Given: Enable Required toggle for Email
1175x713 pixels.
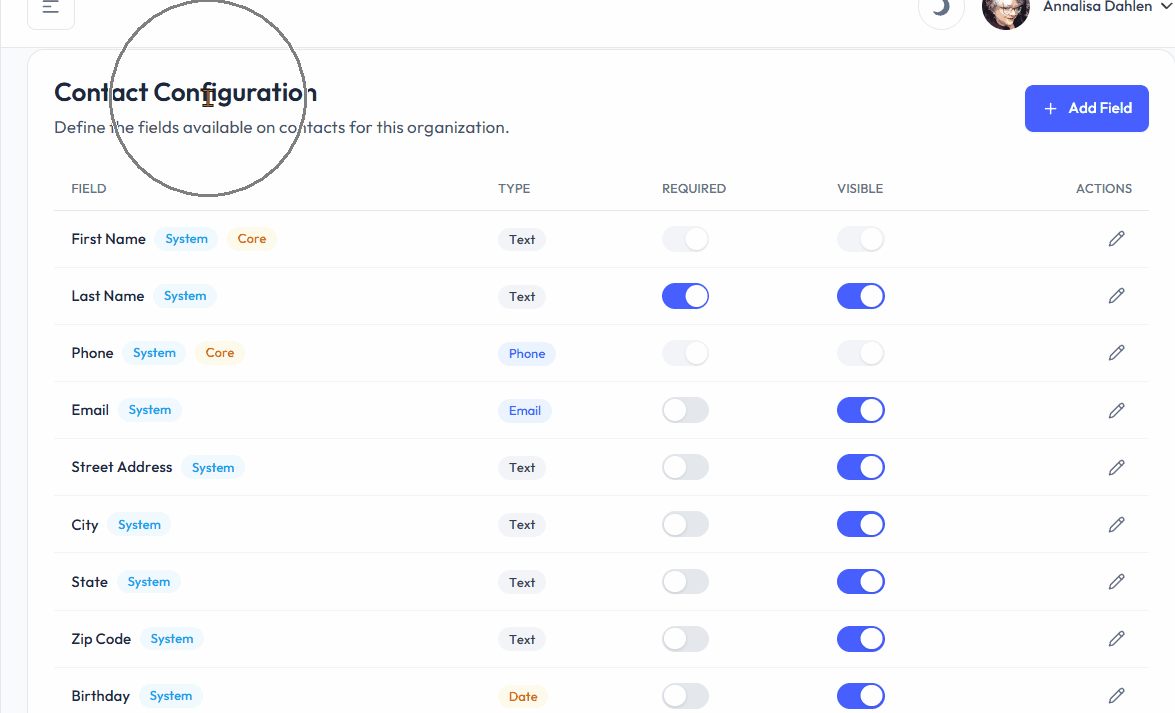Looking at the screenshot, I should tap(685, 410).
